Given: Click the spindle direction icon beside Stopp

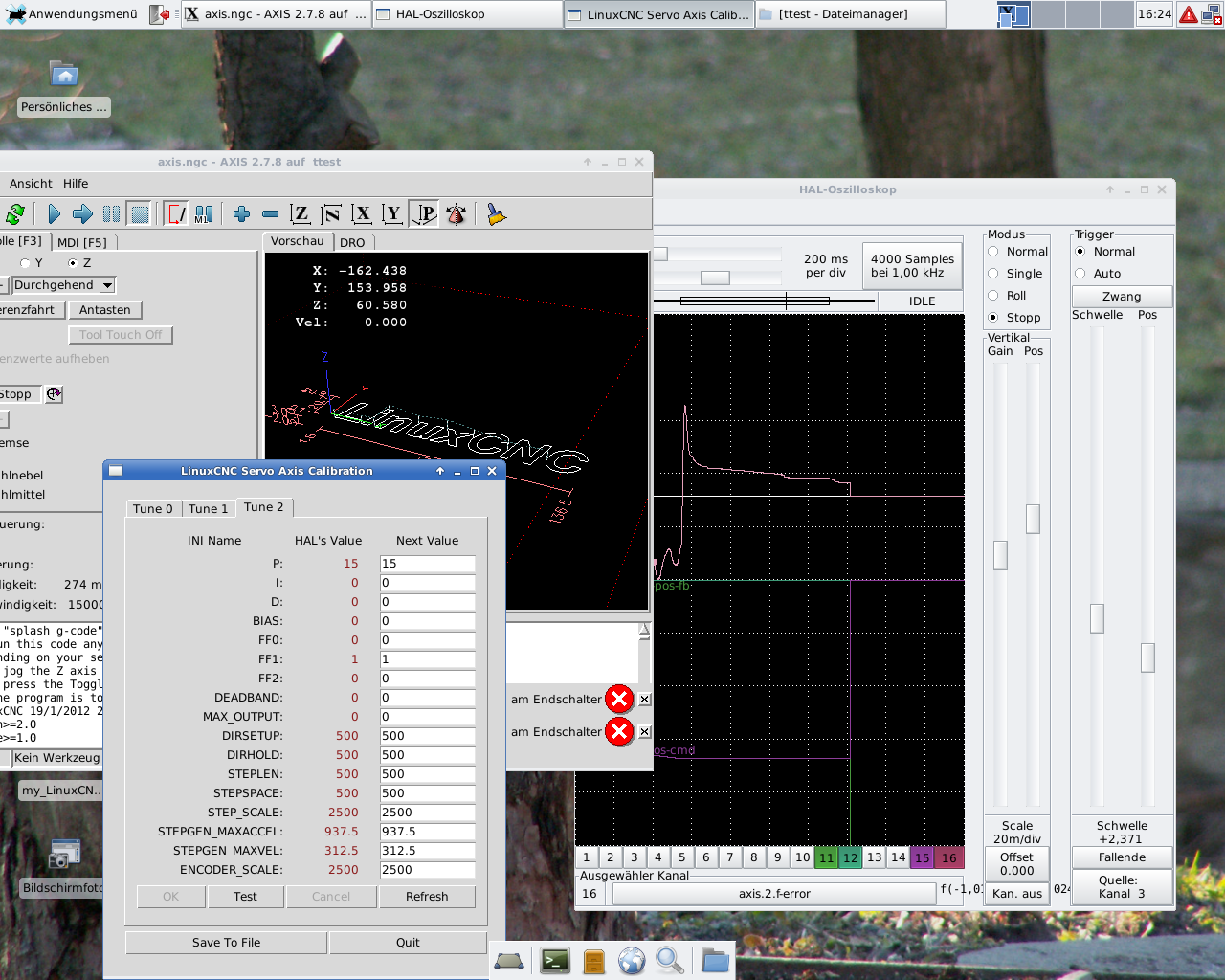Looking at the screenshot, I should (x=55, y=394).
